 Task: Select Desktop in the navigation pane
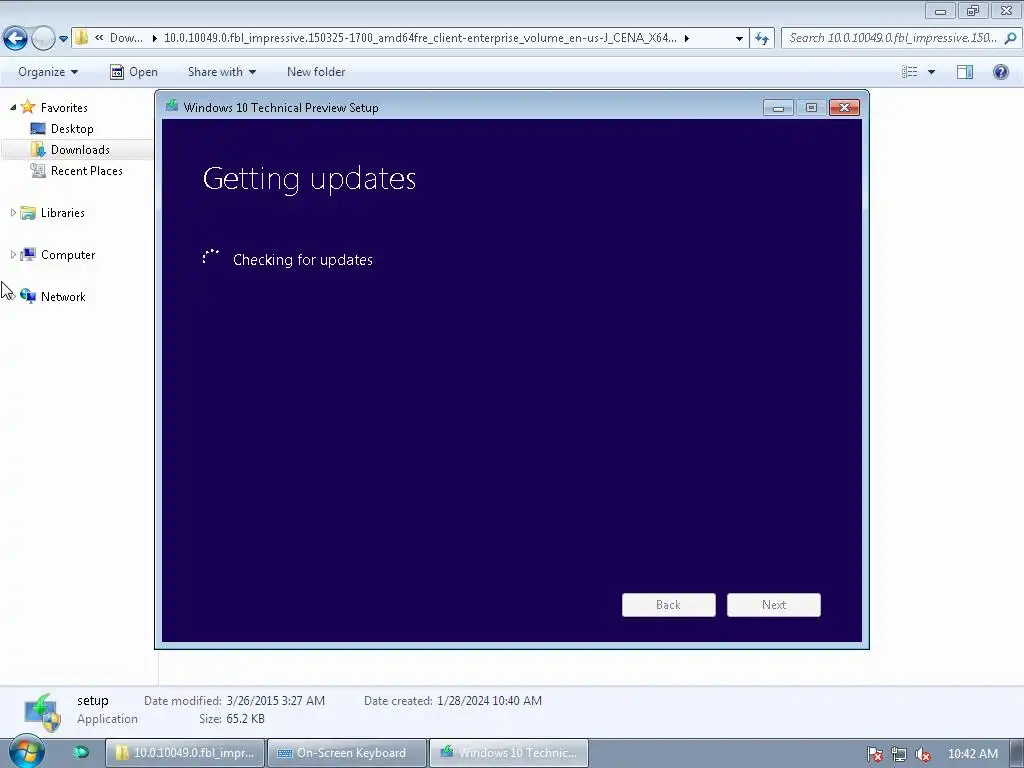pyautogui.click(x=72, y=129)
